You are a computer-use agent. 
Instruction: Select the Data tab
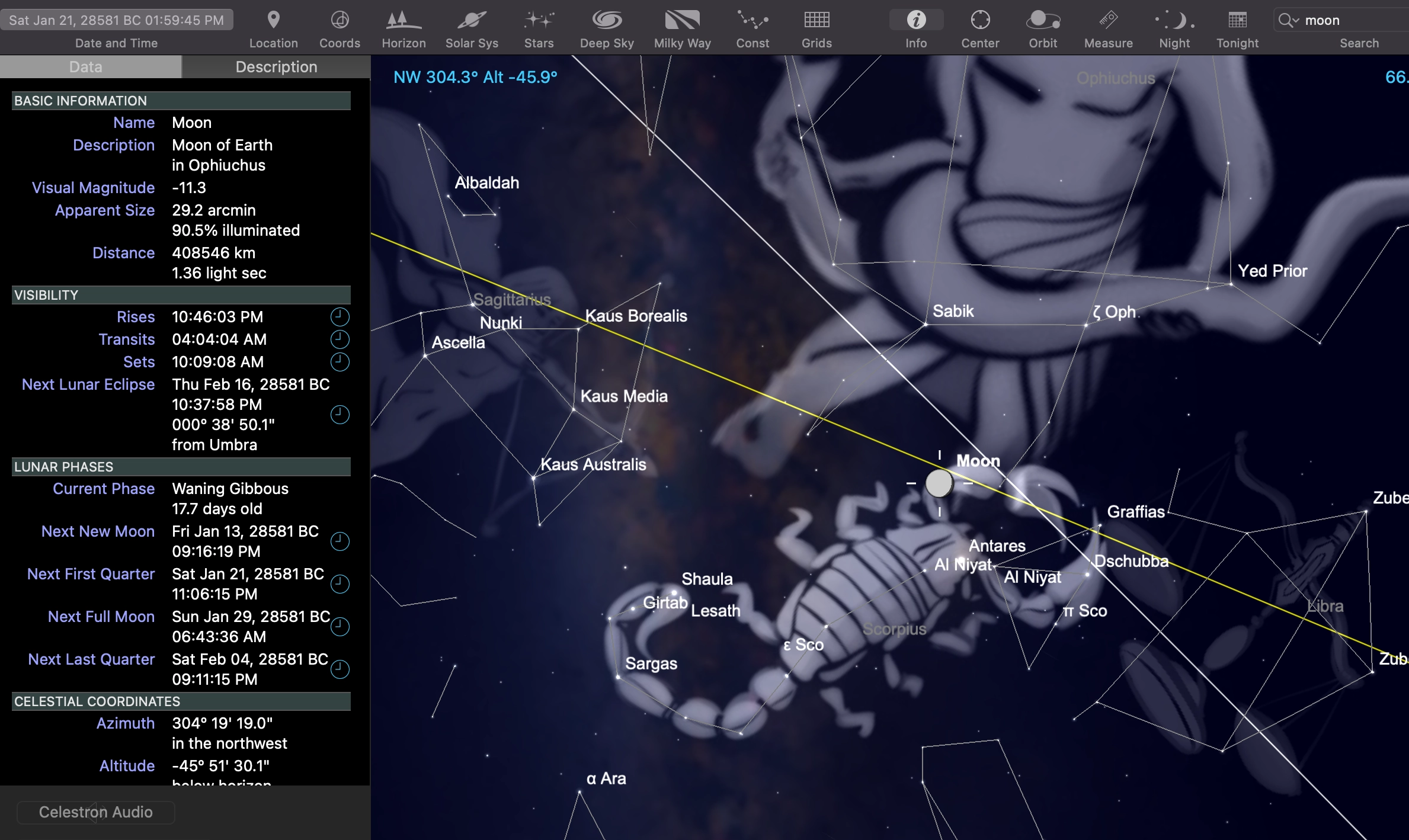(86, 67)
